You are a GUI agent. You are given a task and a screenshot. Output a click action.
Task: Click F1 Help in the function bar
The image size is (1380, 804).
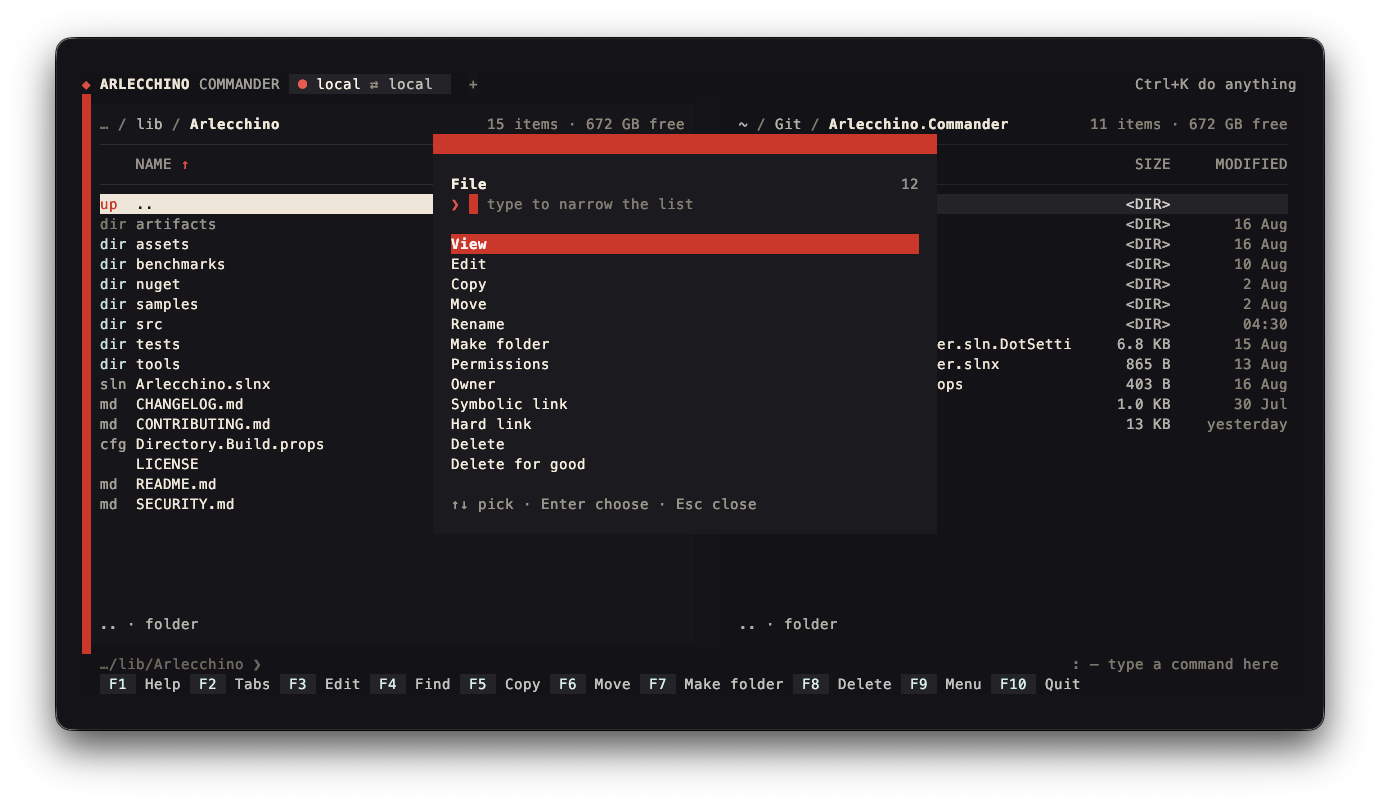tap(141, 684)
